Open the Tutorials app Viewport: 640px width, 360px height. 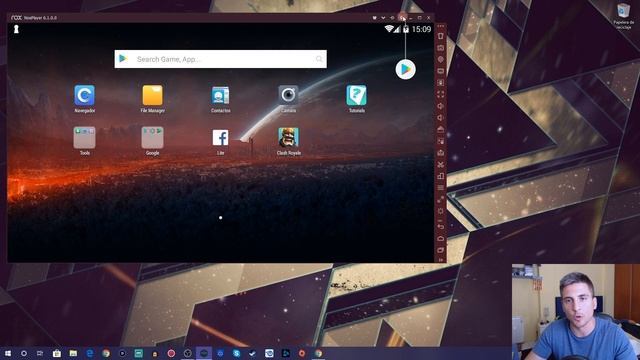pos(356,95)
